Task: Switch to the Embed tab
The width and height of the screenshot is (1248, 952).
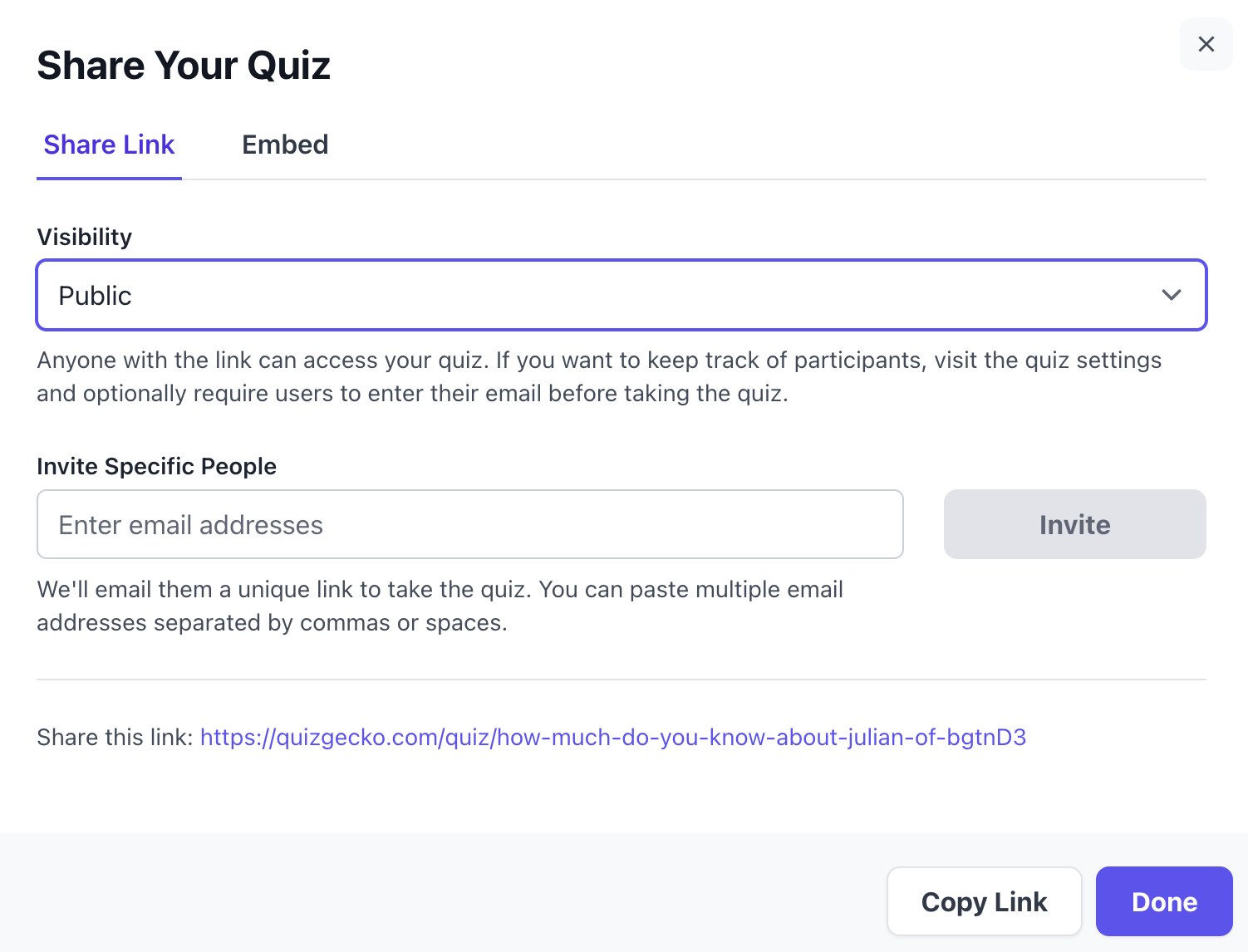Action: (x=285, y=145)
